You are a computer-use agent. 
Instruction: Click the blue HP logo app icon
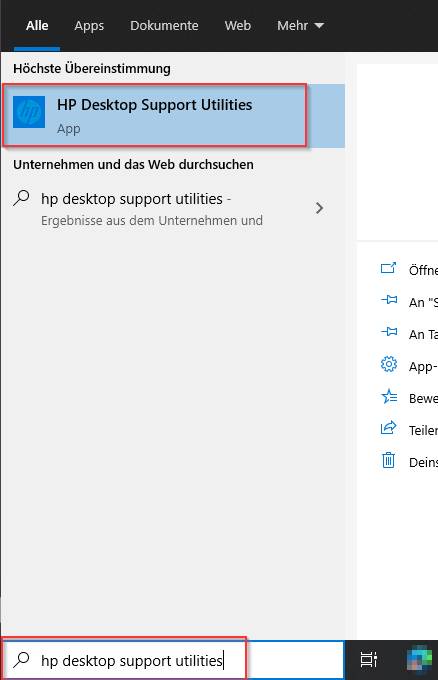pos(29,112)
